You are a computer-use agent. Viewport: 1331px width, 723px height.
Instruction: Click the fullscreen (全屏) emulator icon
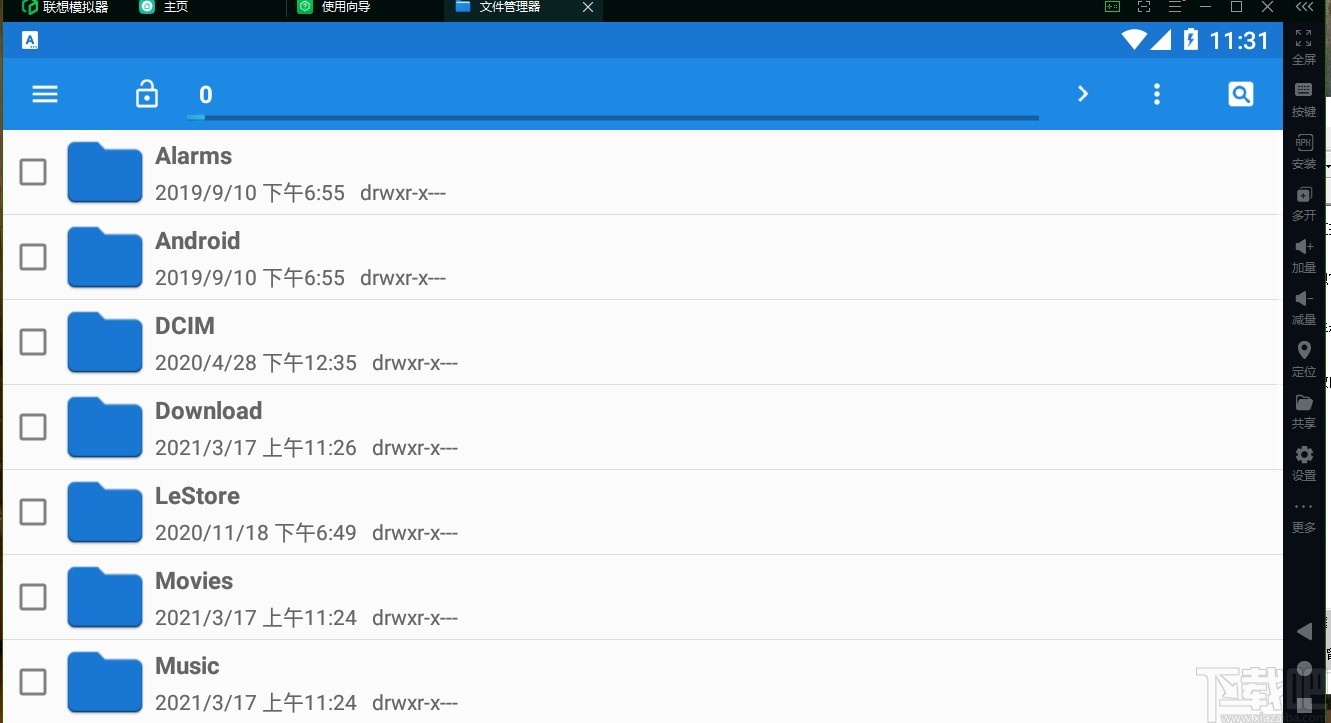pyautogui.click(x=1304, y=46)
